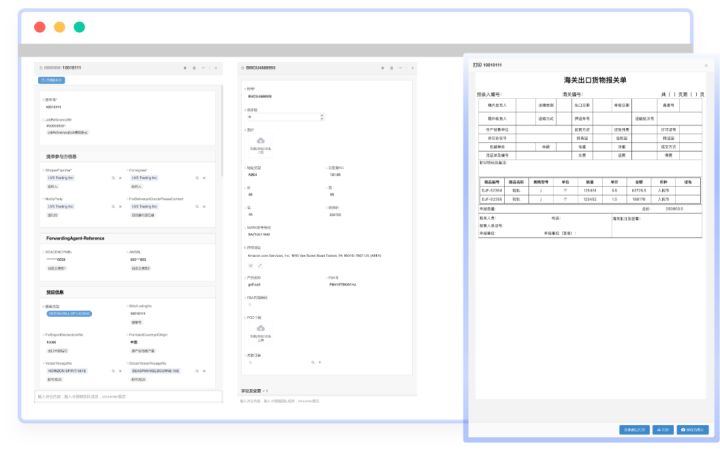Click the leftmost blue button in the print dialog footer
The height and width of the screenshot is (451, 720).
click(634, 429)
